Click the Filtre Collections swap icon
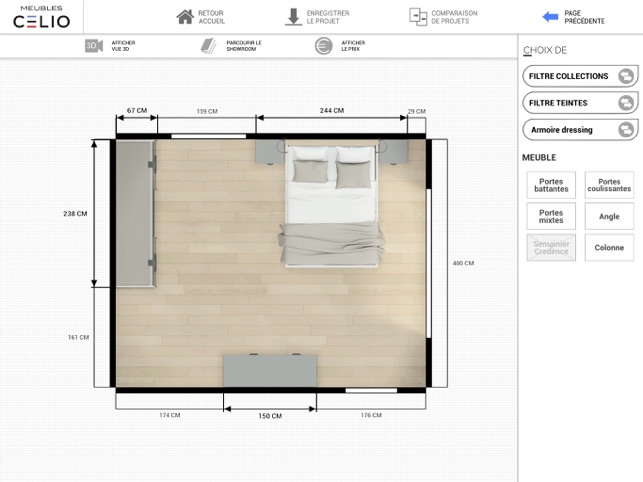Image resolution: width=643 pixels, height=482 pixels. click(x=626, y=76)
